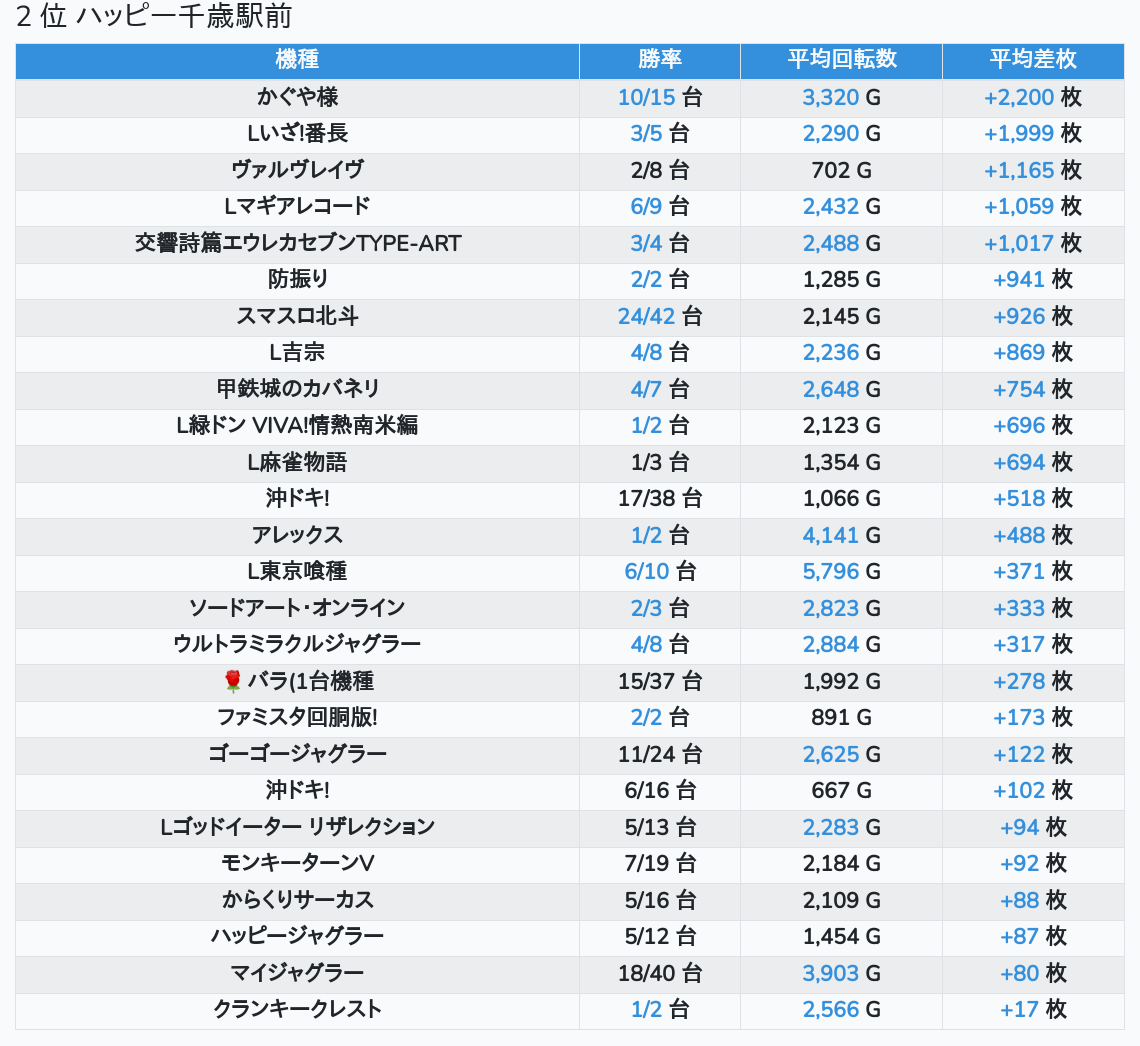Viewport: 1140px width, 1046px height.
Task: Click the 18/40 台 win rate cell
Action: tap(659, 973)
